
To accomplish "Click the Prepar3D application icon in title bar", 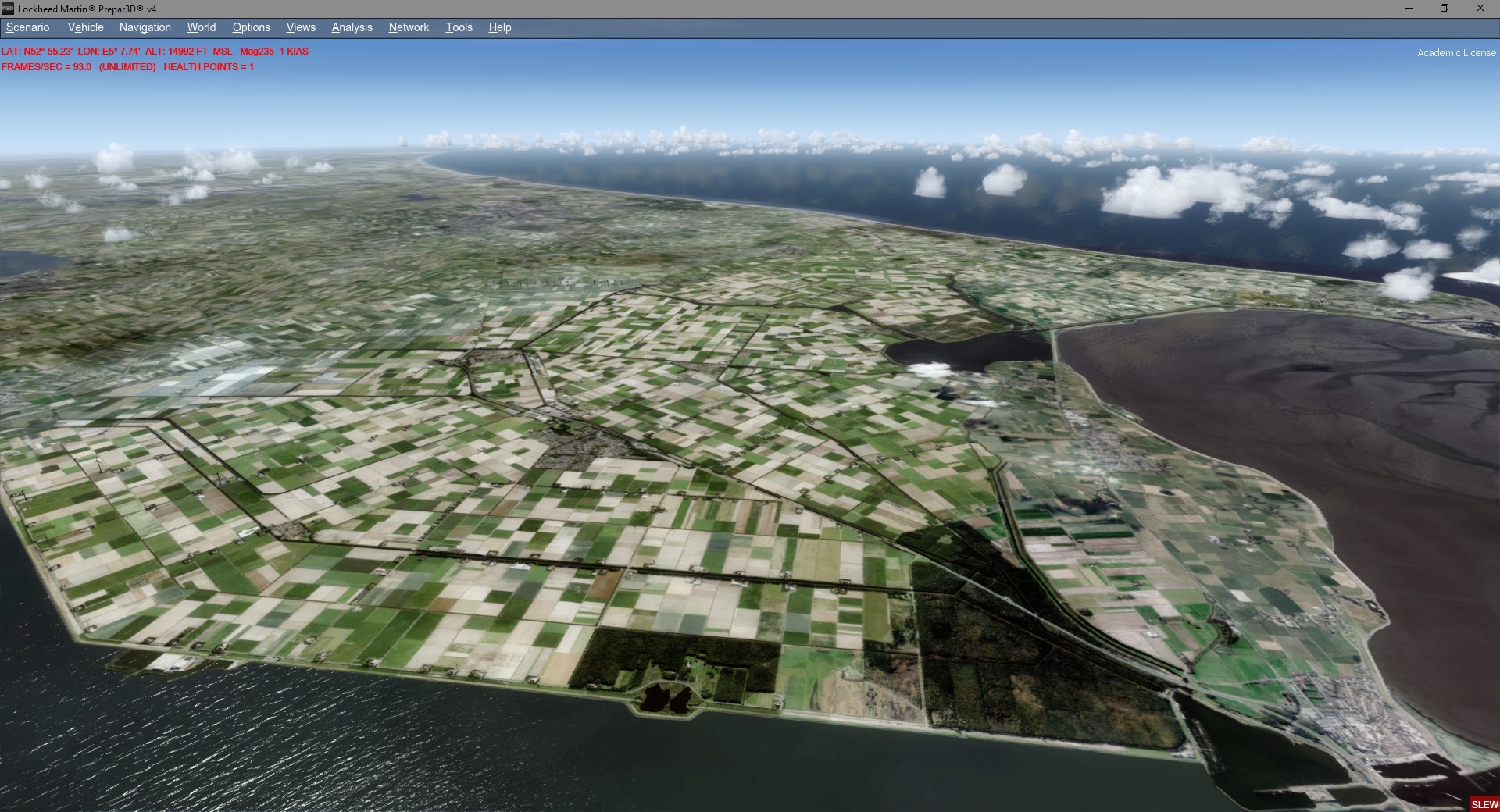I will coord(8,9).
